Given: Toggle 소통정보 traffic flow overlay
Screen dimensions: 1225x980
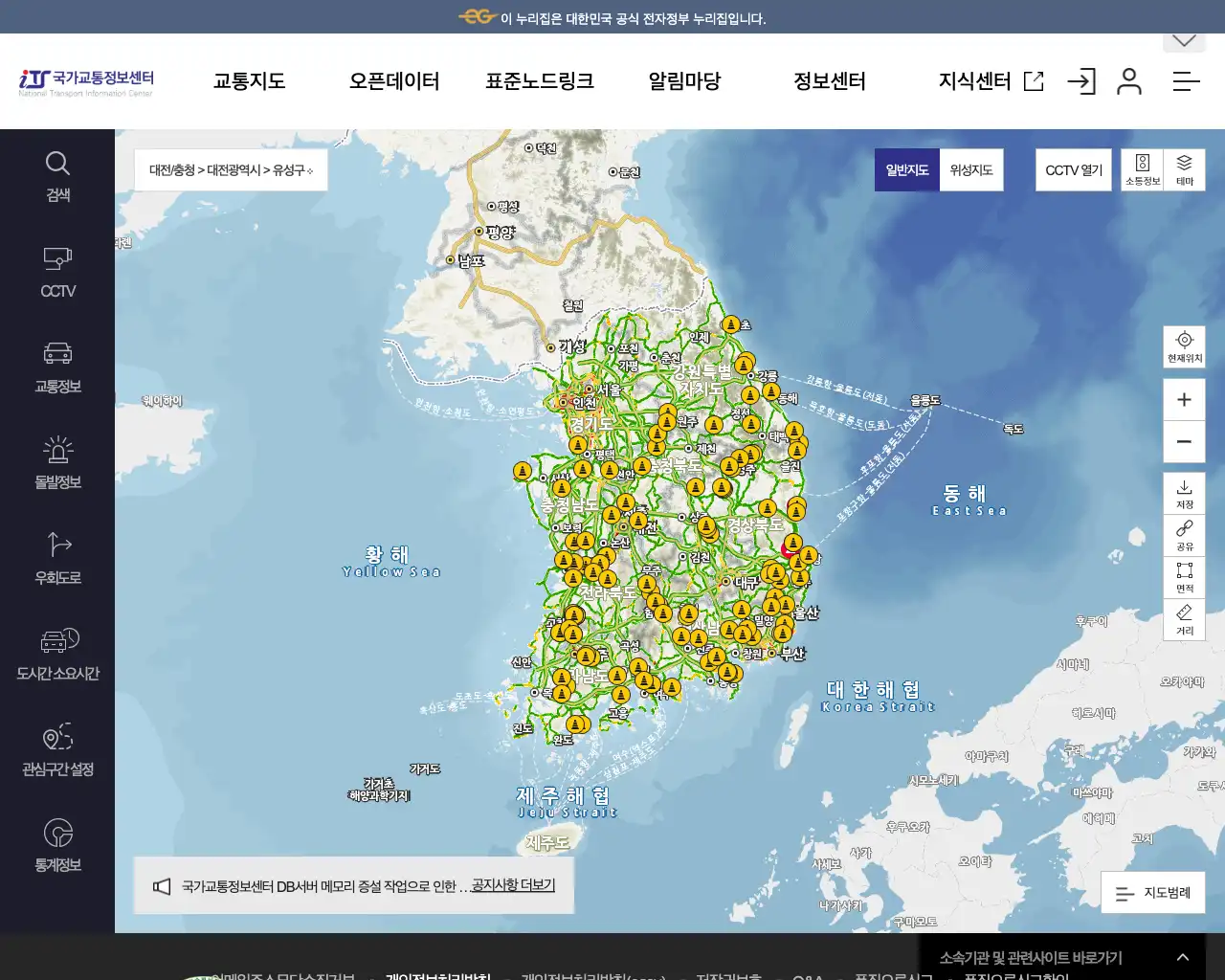Looking at the screenshot, I should click(x=1145, y=169).
